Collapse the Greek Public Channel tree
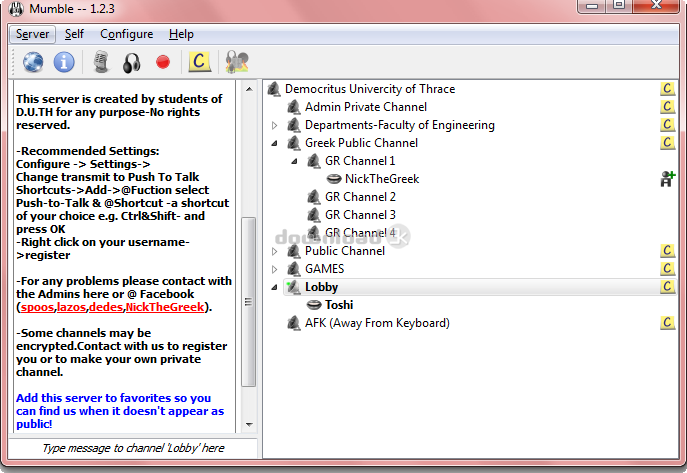 pos(275,143)
